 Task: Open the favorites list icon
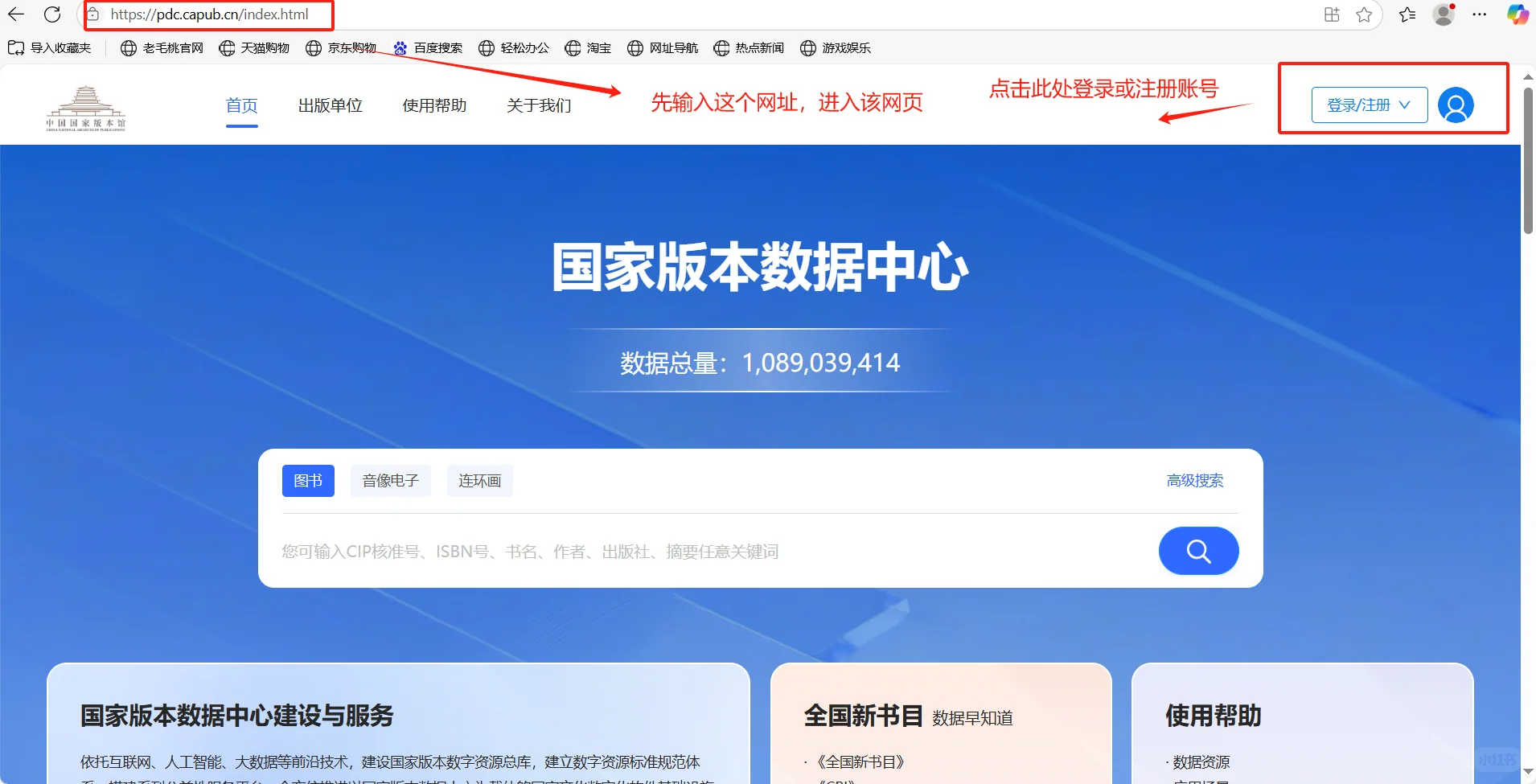[x=1407, y=14]
